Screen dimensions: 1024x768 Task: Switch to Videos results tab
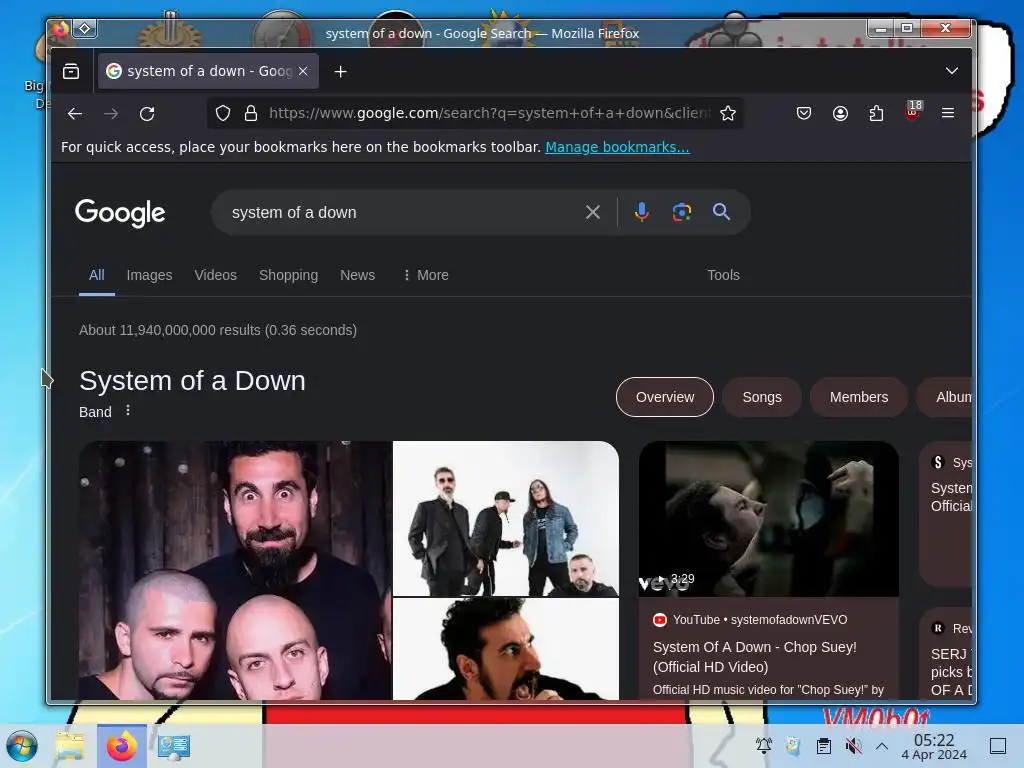[x=216, y=275]
